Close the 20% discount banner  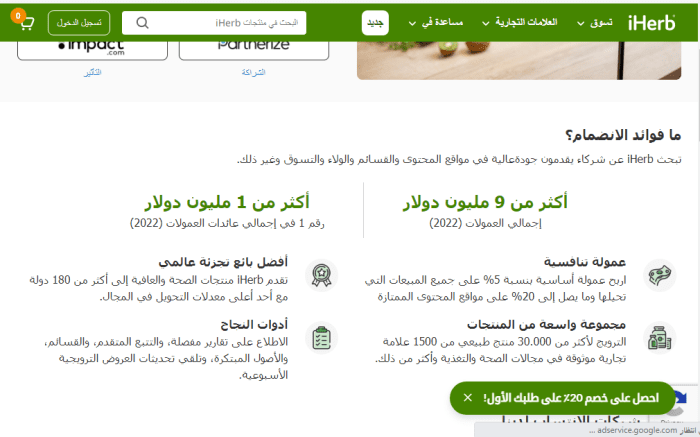(x=467, y=398)
